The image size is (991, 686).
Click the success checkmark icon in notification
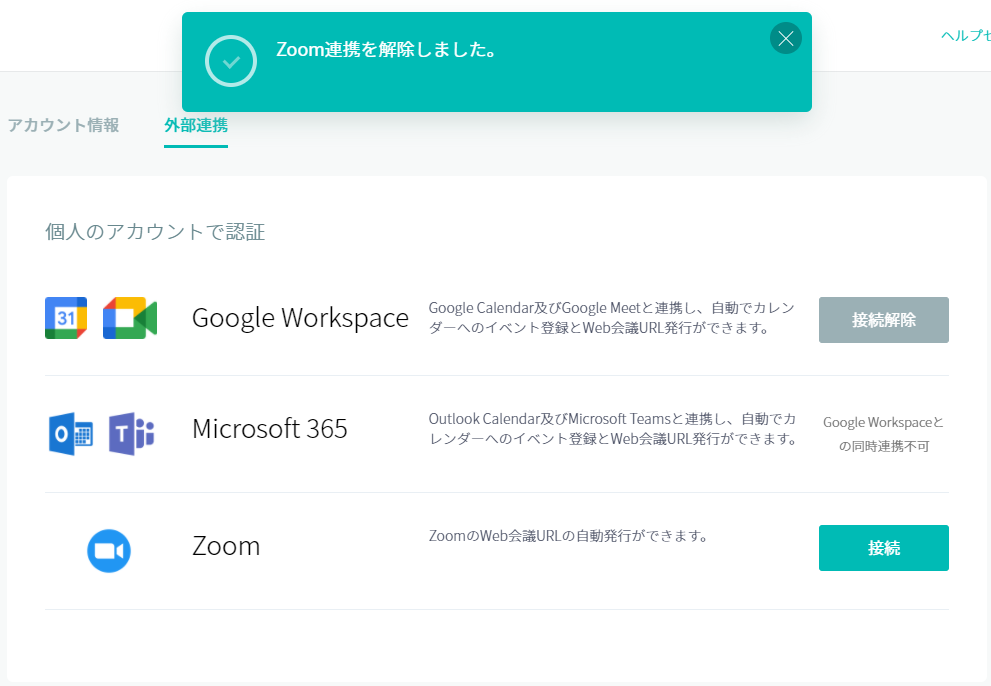point(231,61)
